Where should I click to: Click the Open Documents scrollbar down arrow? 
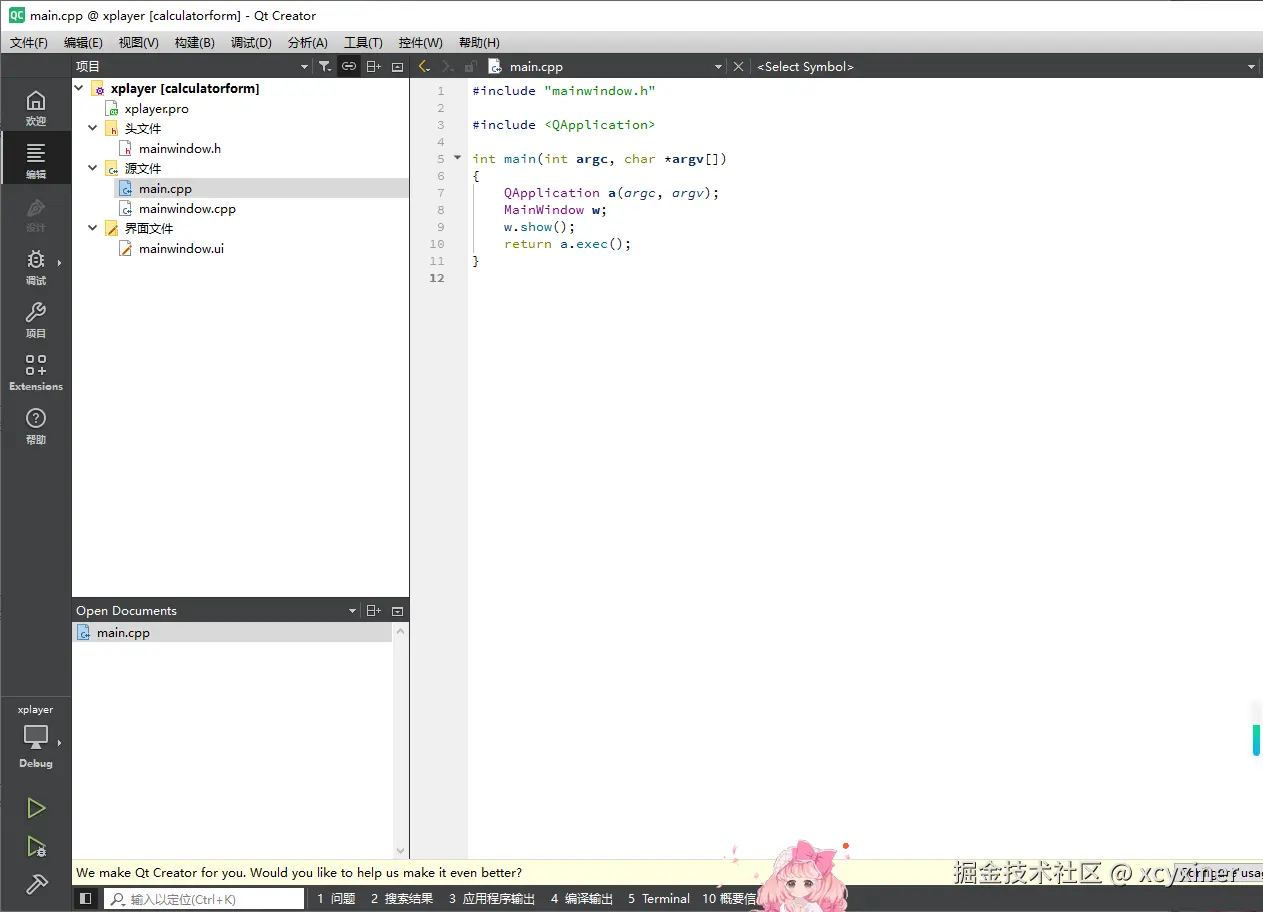click(401, 851)
